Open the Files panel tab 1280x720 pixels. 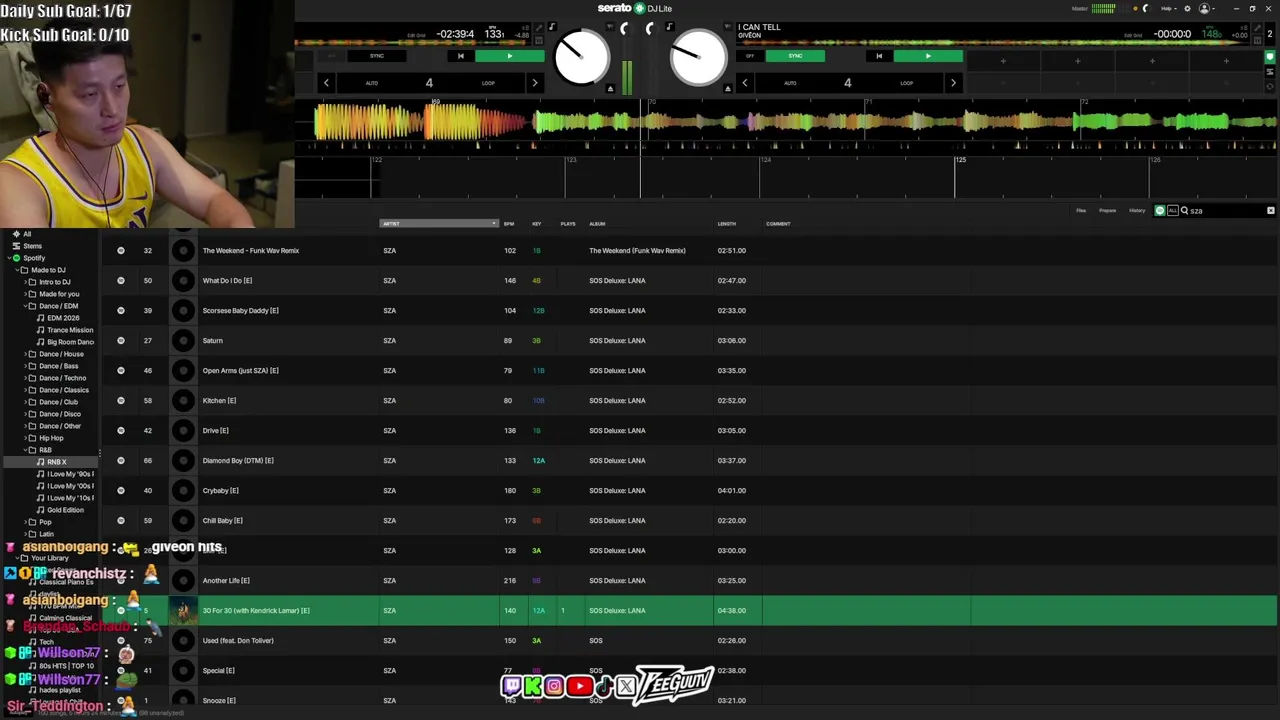[x=1081, y=211]
